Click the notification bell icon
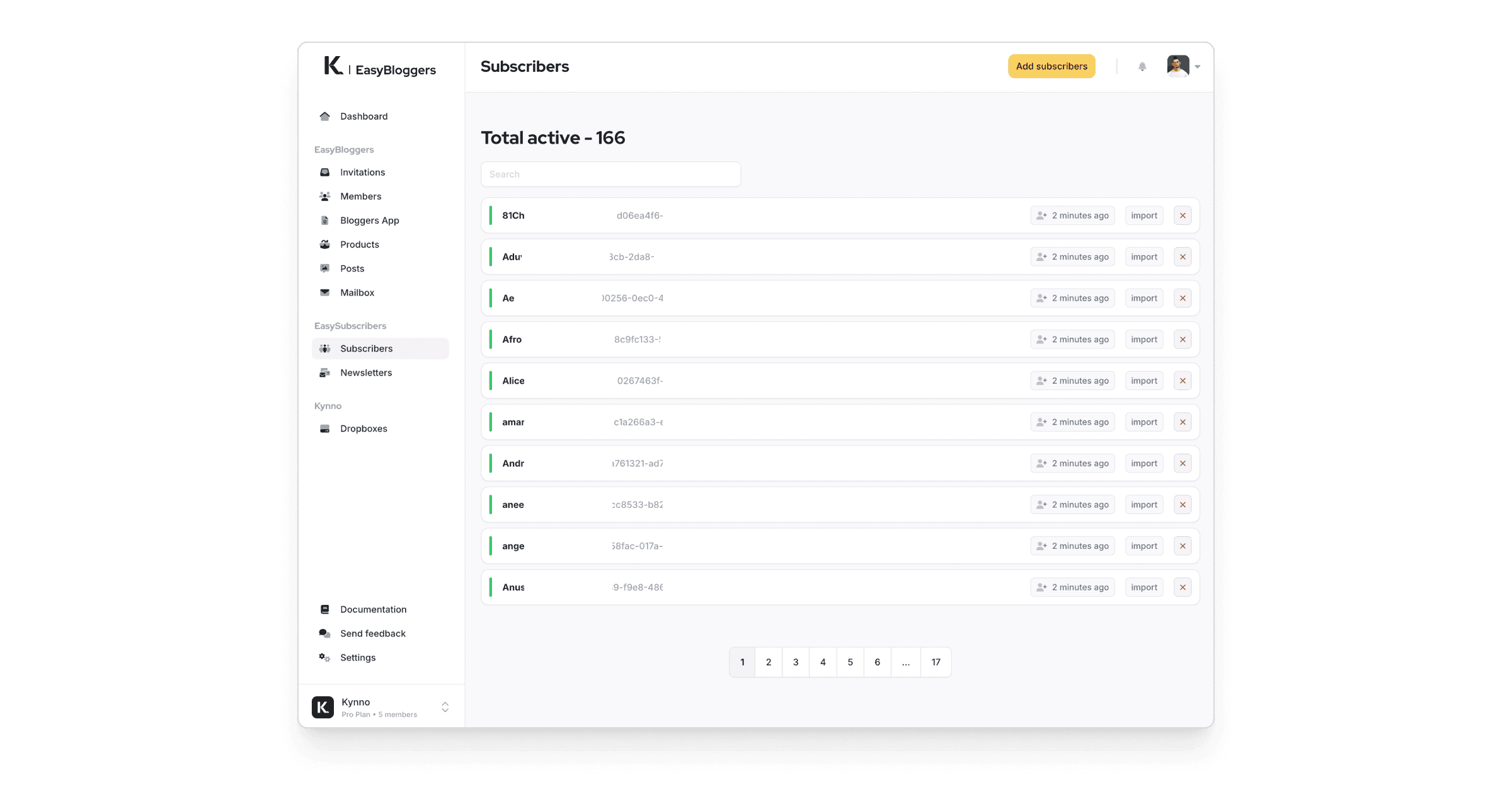The width and height of the screenshot is (1512, 794). pyautogui.click(x=1142, y=67)
